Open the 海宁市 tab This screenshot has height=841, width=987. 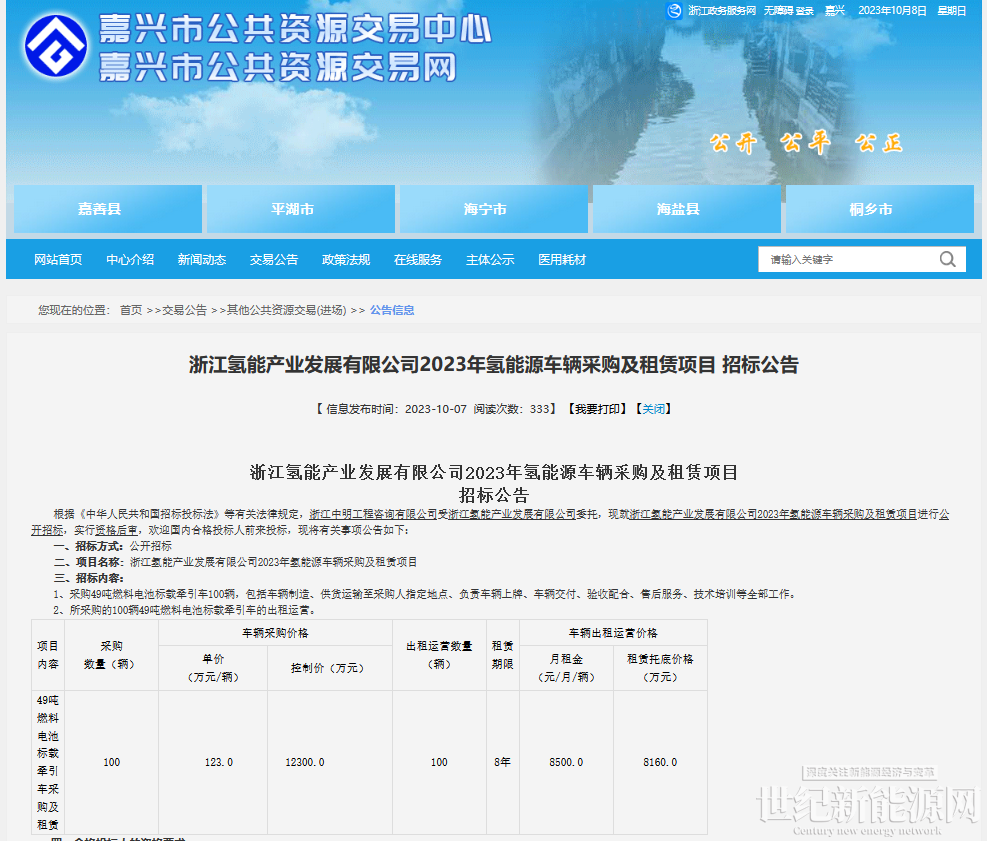(x=494, y=209)
